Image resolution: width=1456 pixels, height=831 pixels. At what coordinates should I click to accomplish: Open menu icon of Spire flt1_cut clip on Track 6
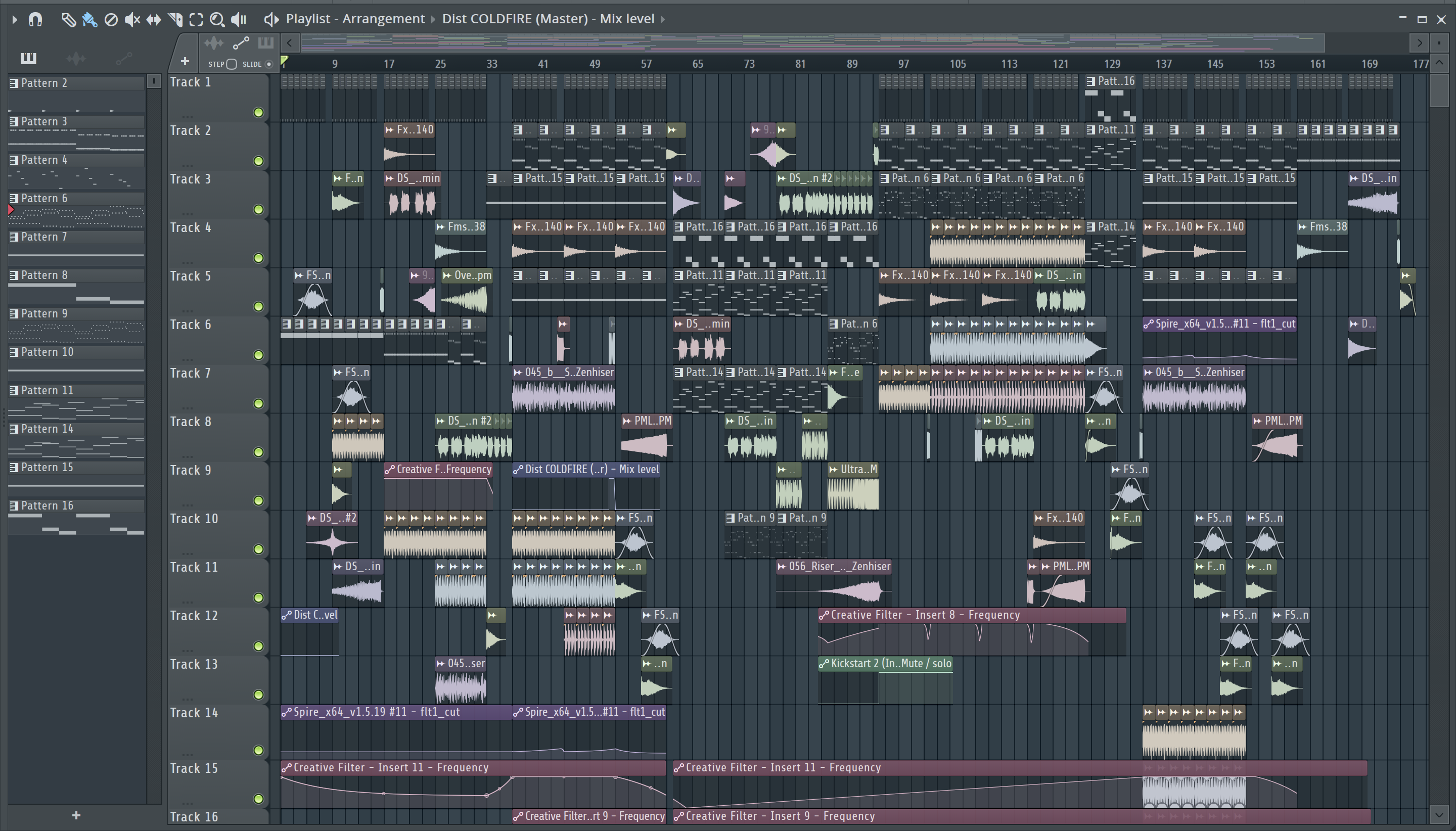pos(1148,324)
